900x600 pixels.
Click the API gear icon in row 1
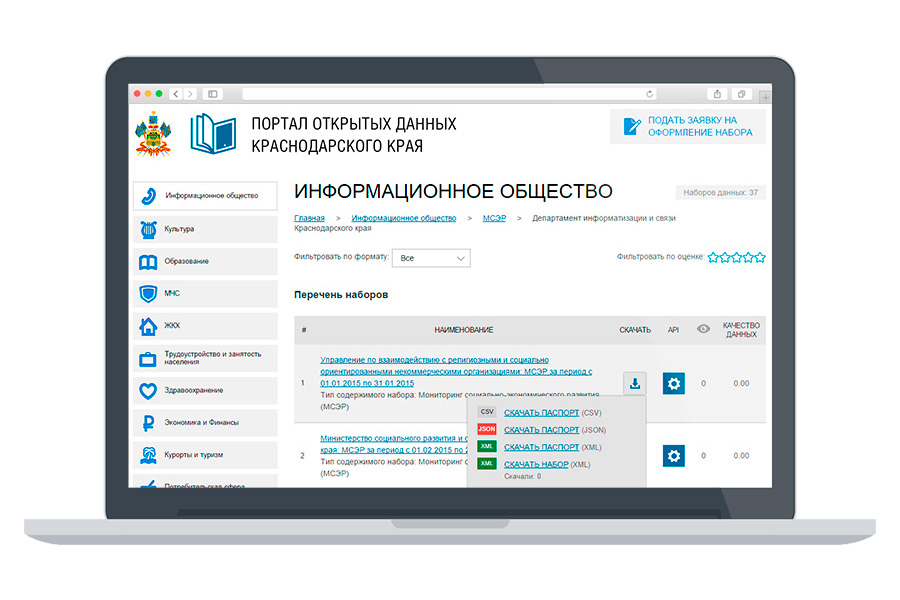coord(673,384)
